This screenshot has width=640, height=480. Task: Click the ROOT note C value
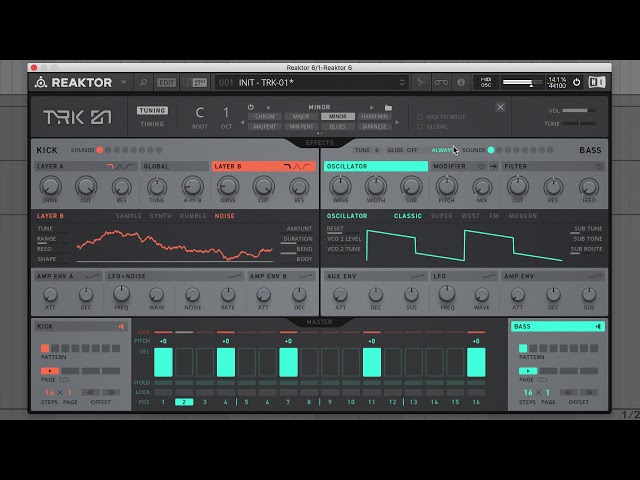pos(200,112)
